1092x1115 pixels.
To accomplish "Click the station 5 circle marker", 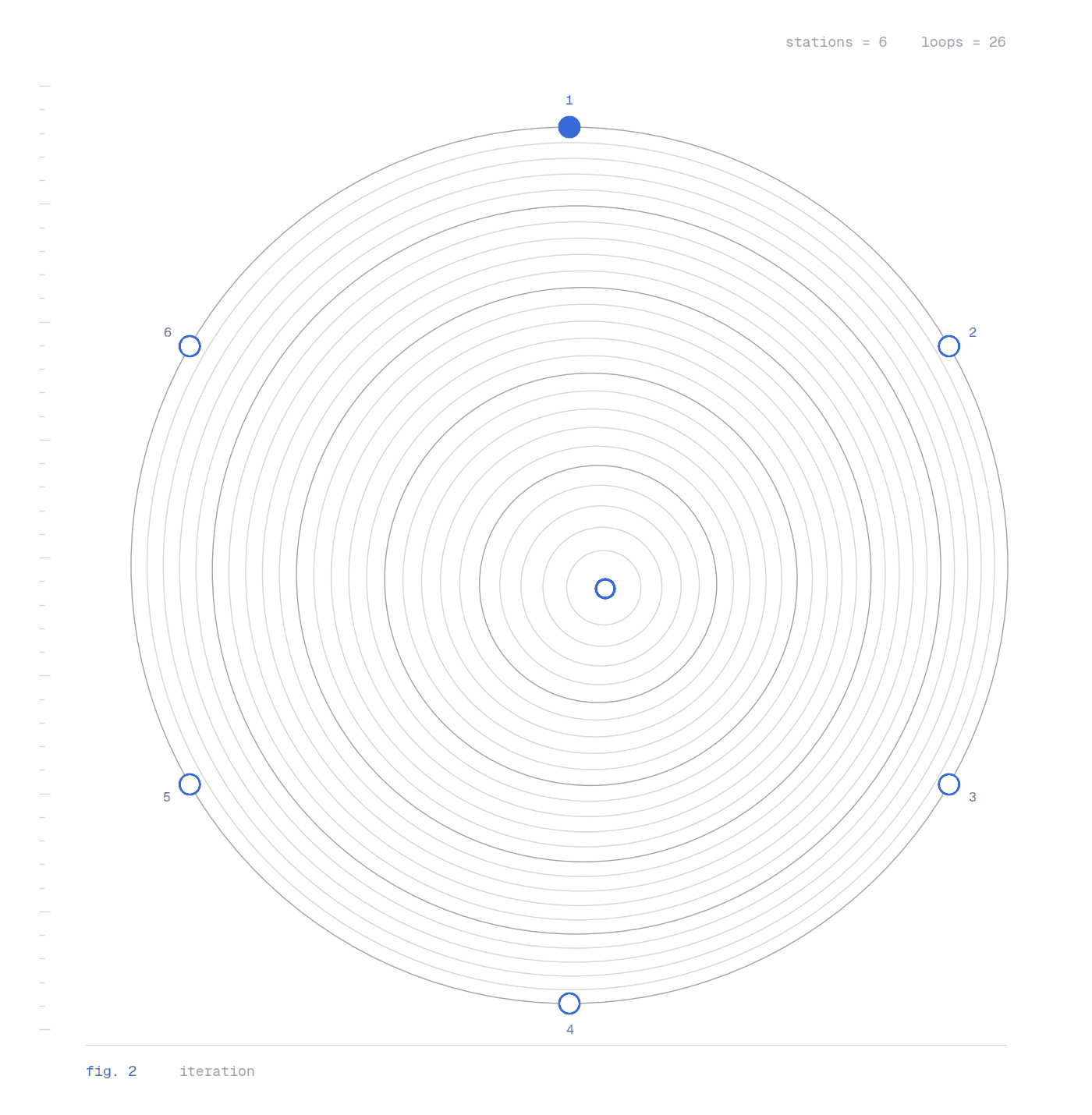I will click(x=190, y=784).
